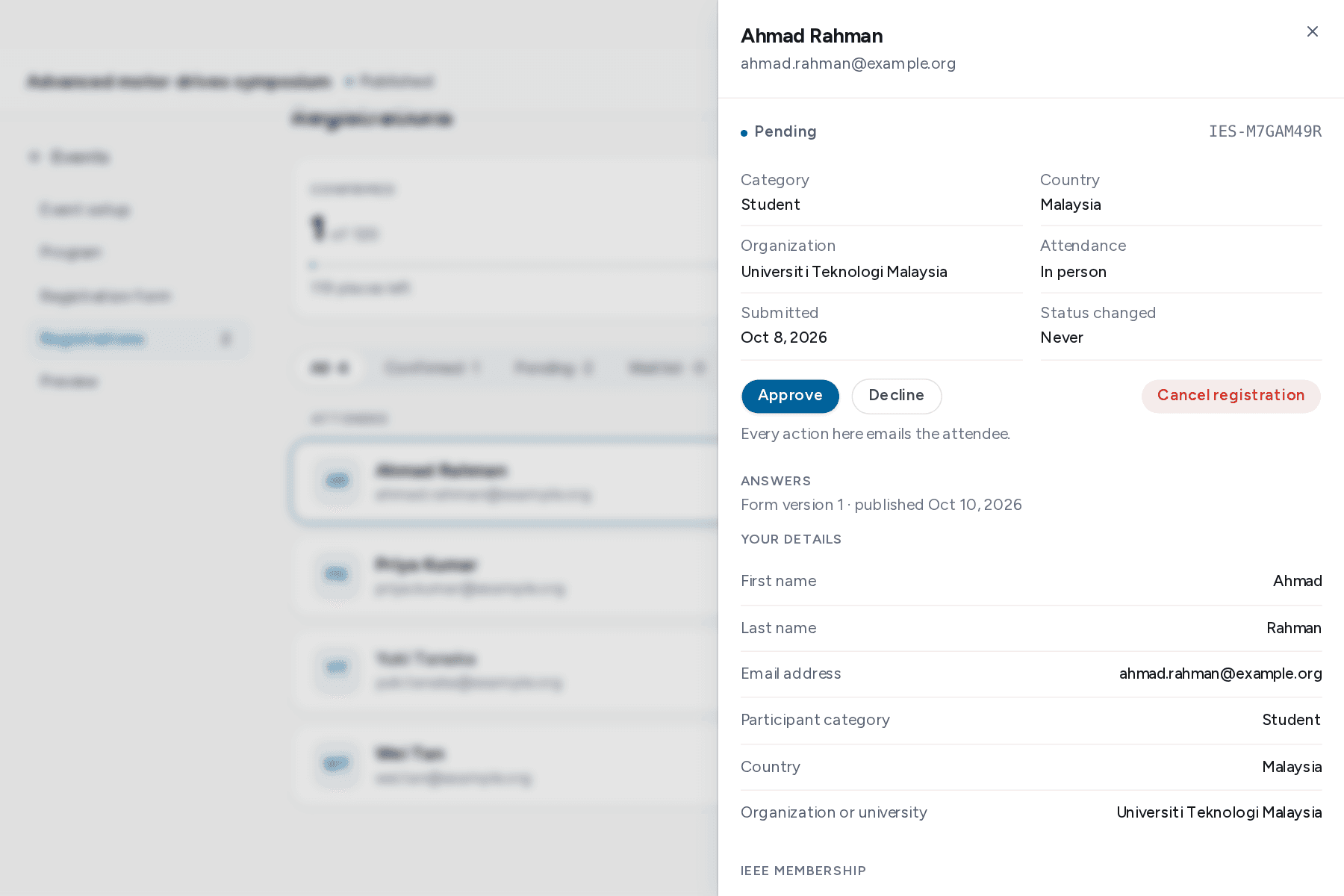
Task: Click the Ahmad Rahman panel title
Action: point(812,36)
